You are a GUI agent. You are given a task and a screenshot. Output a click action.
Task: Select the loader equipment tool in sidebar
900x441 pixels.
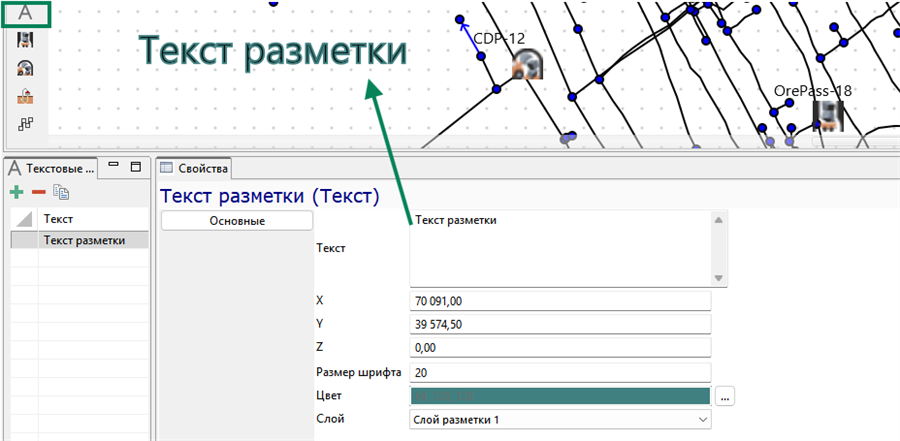coord(25,40)
